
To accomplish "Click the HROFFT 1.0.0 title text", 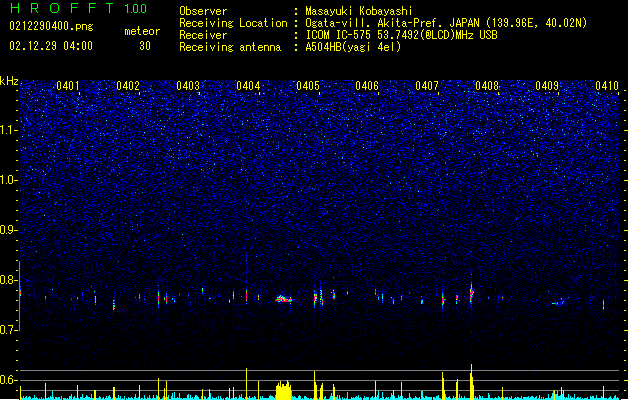I will (78, 8).
